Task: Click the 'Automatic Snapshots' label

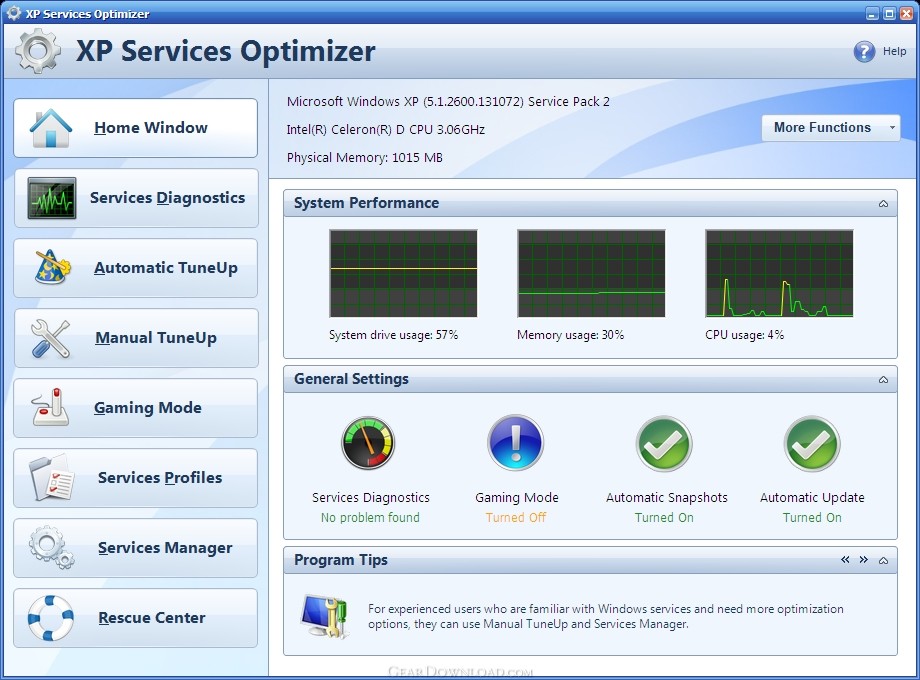Action: (x=667, y=498)
